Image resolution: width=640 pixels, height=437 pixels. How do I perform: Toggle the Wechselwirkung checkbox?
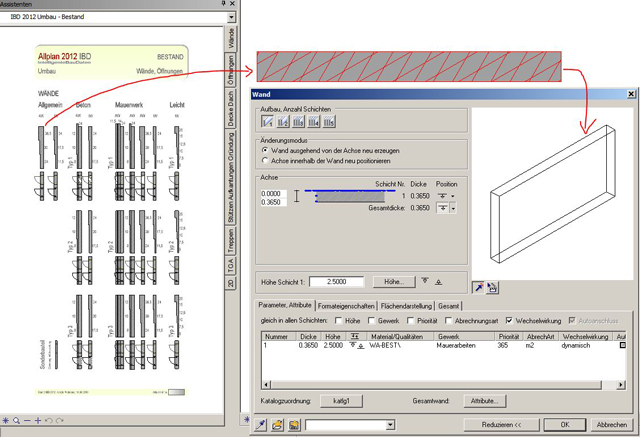tap(510, 320)
